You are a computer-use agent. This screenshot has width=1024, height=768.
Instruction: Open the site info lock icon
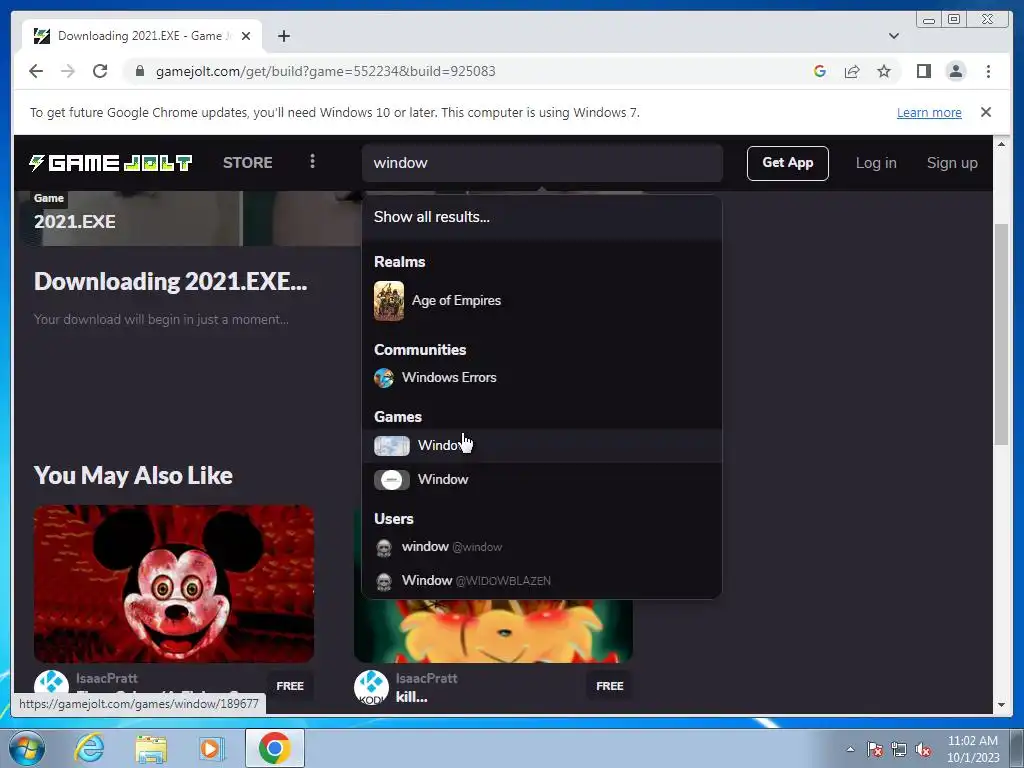tap(139, 71)
